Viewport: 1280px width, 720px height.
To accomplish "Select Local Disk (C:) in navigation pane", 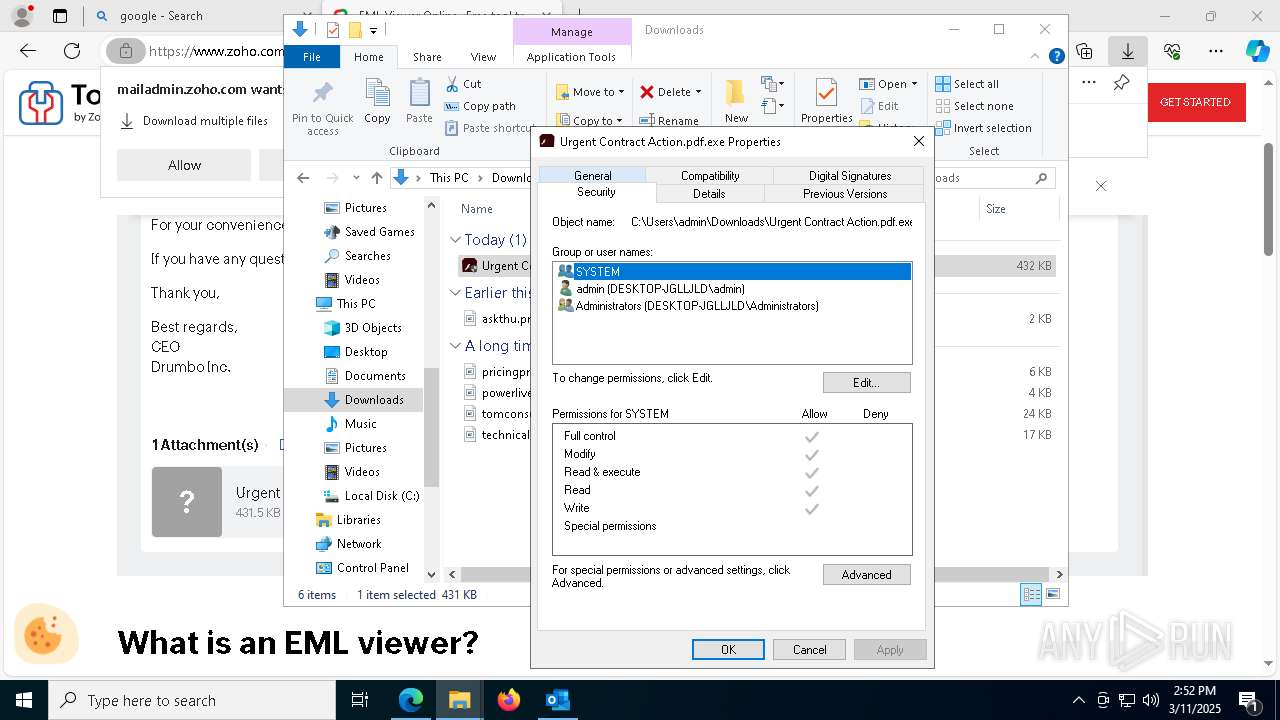I will point(370,496).
